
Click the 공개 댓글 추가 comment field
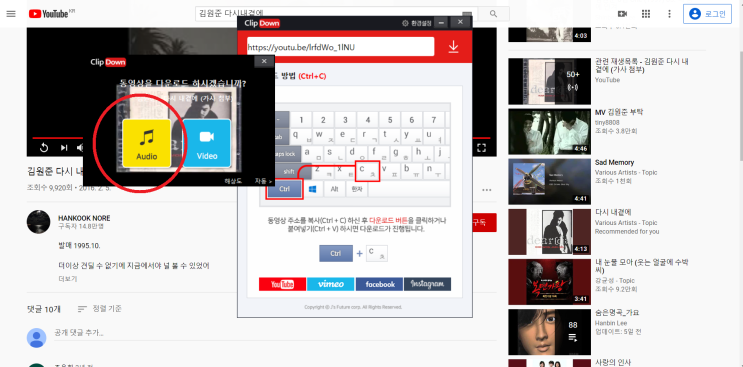point(275,333)
